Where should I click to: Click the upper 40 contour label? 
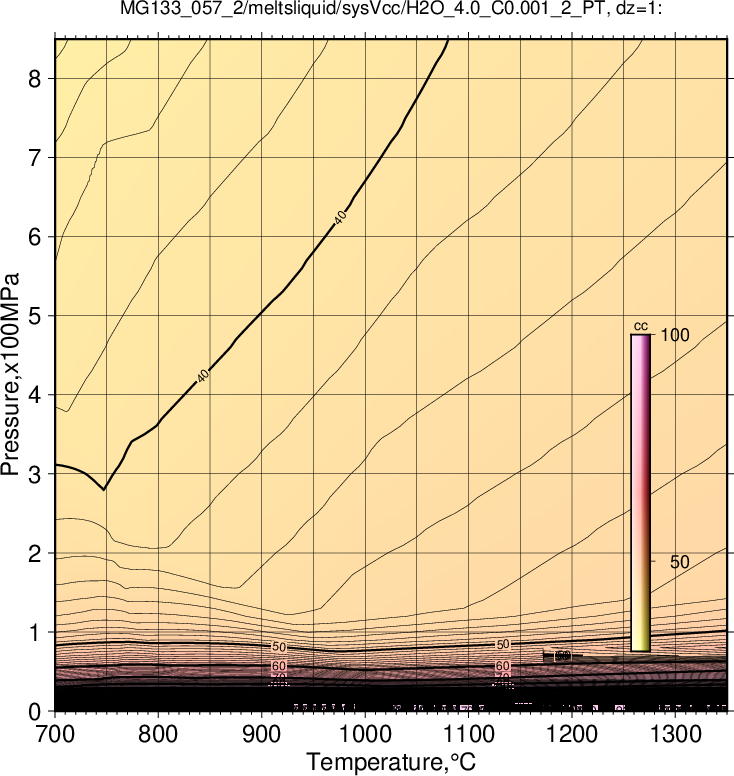point(340,217)
